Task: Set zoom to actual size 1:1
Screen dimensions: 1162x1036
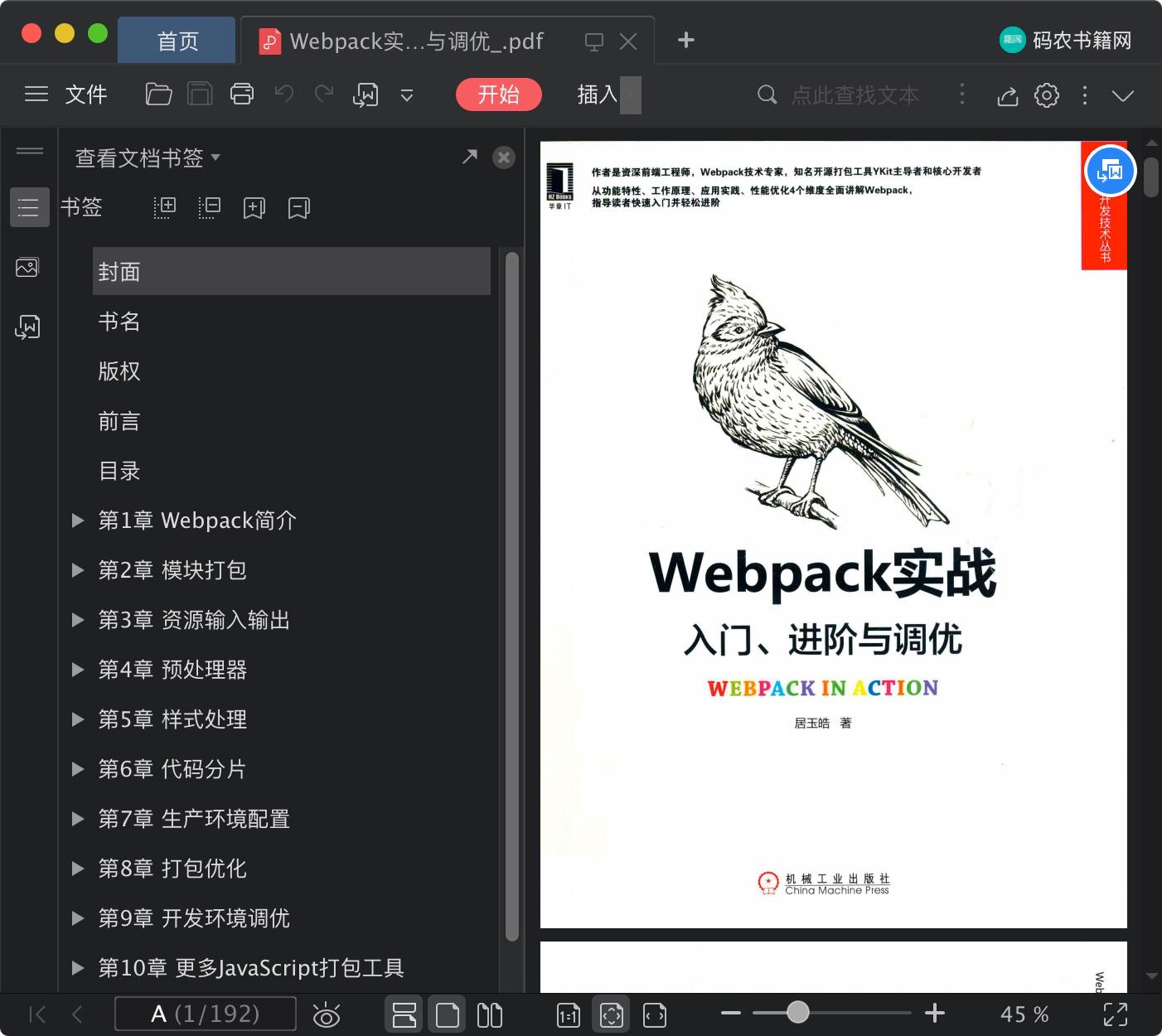Action: (569, 1014)
